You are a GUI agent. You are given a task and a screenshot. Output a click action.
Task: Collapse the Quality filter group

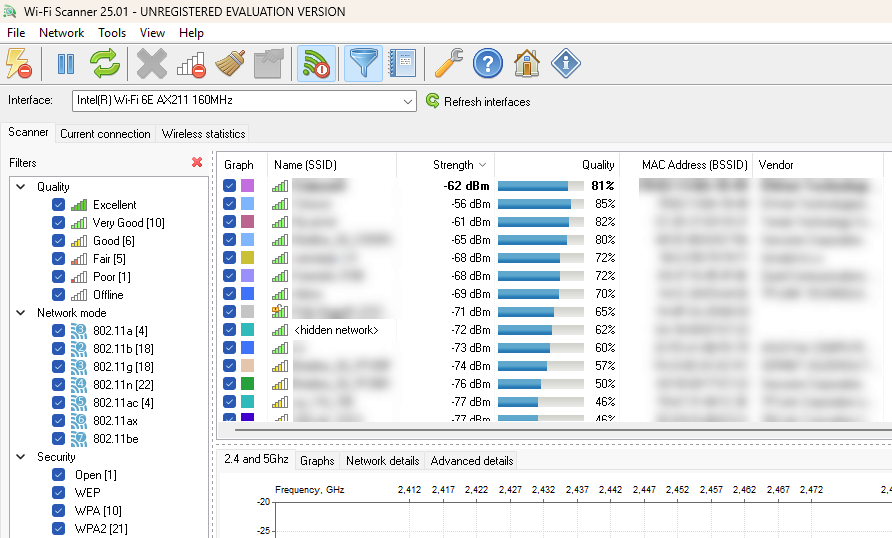[20, 187]
